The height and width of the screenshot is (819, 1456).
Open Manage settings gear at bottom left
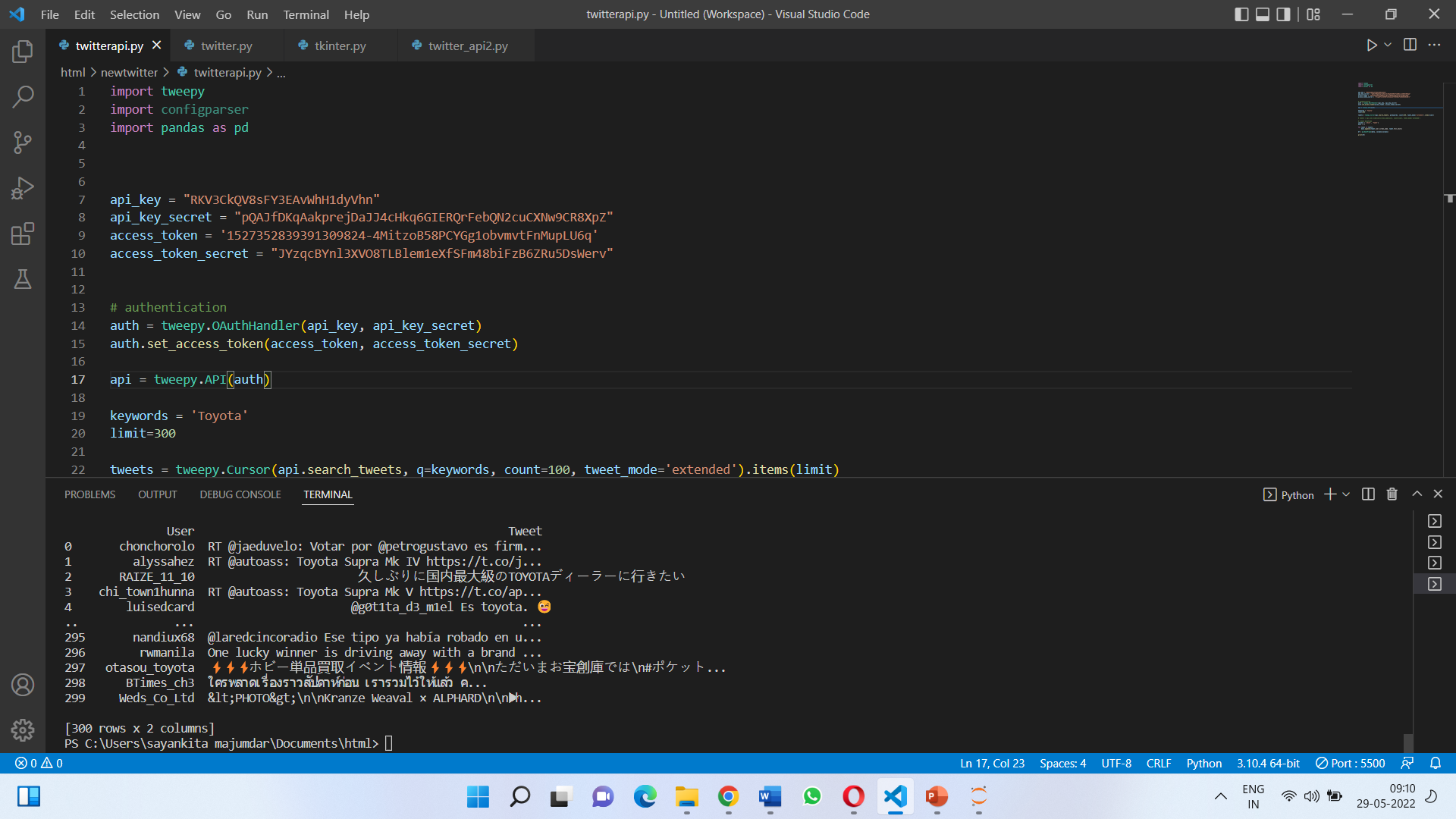click(22, 730)
